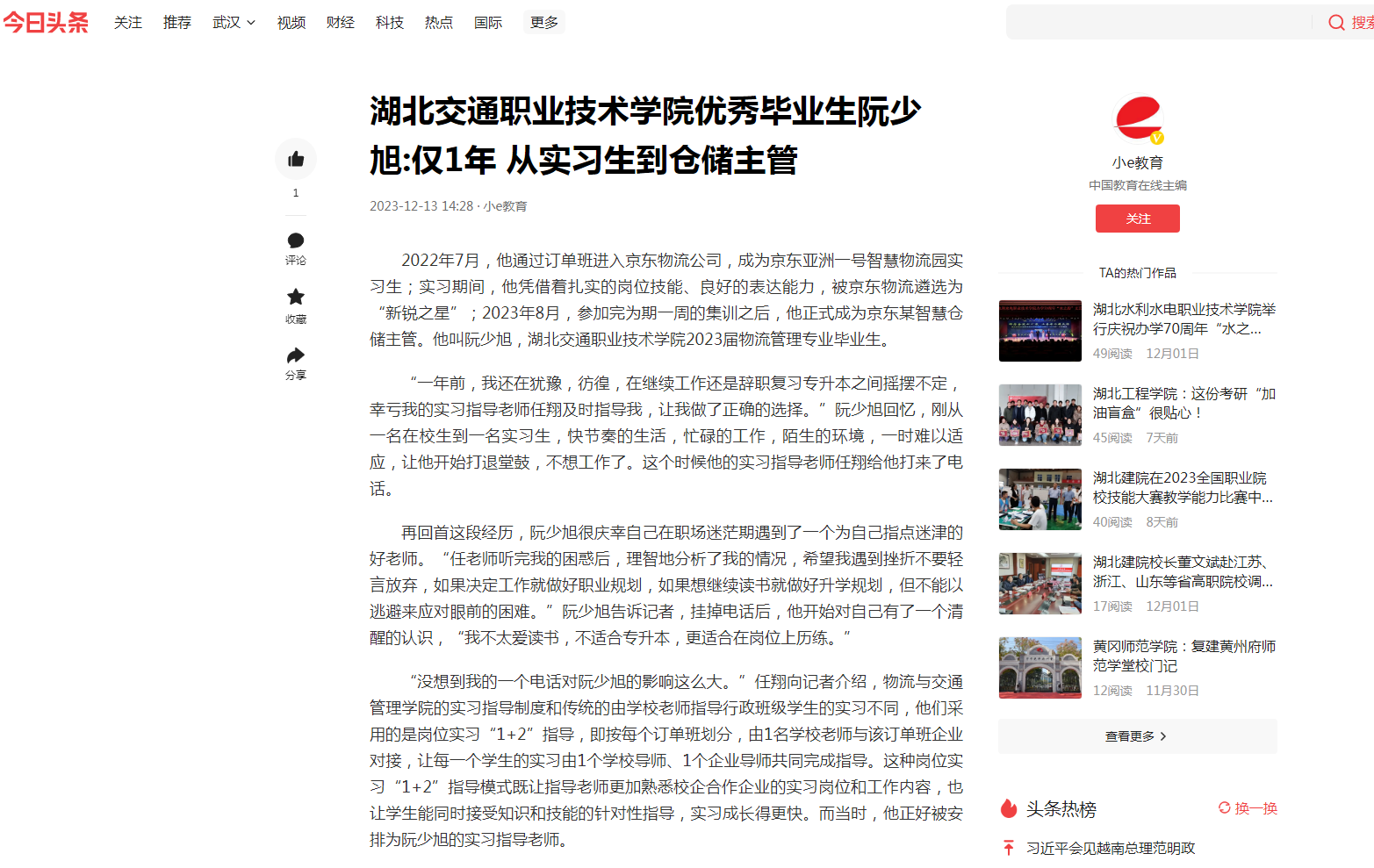Open hot headline 习近平会见越南总理范明政
This screenshot has width=1374, height=868.
pyautogui.click(x=1111, y=848)
